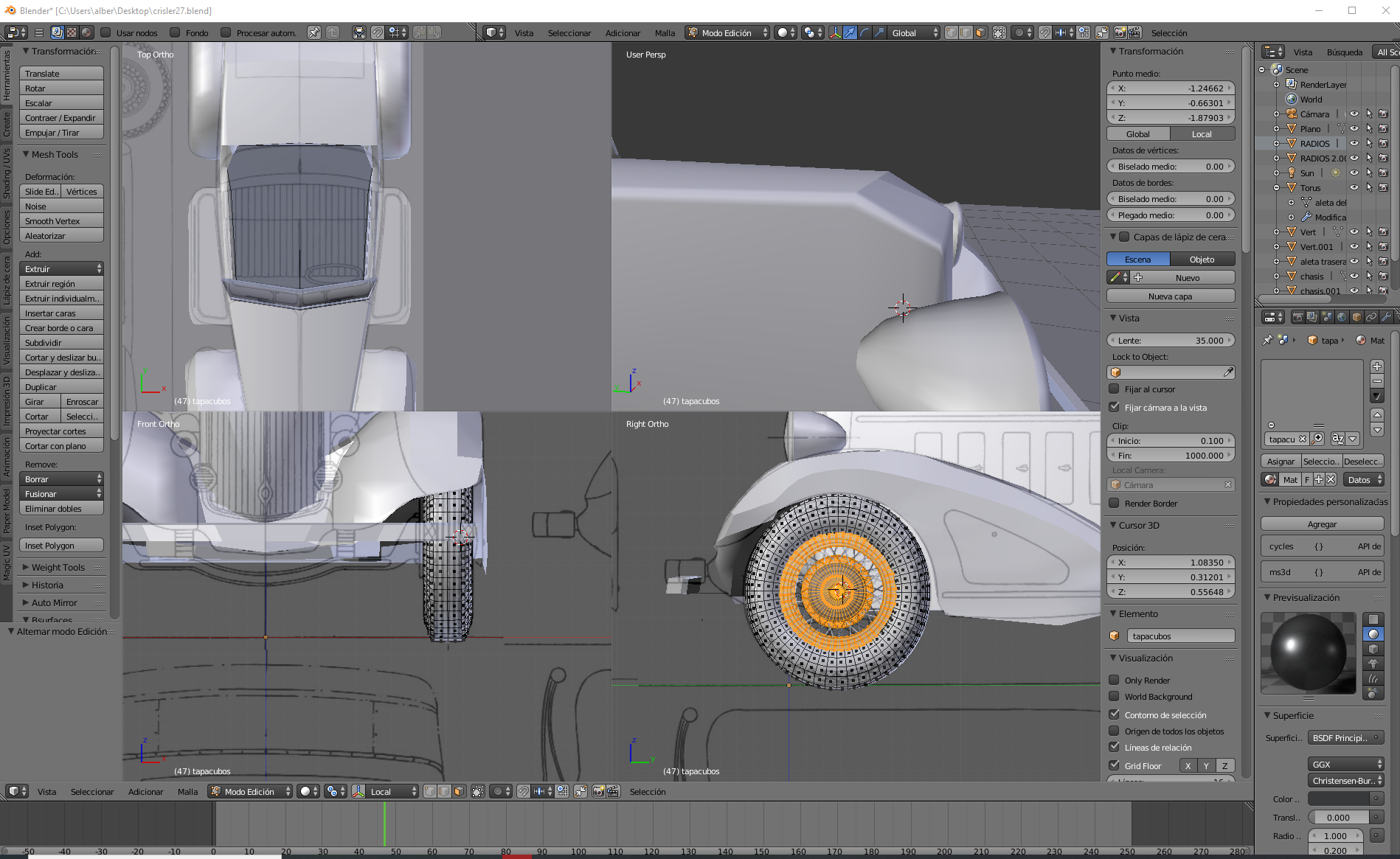Enable the Fondo checkbox

click(x=175, y=32)
